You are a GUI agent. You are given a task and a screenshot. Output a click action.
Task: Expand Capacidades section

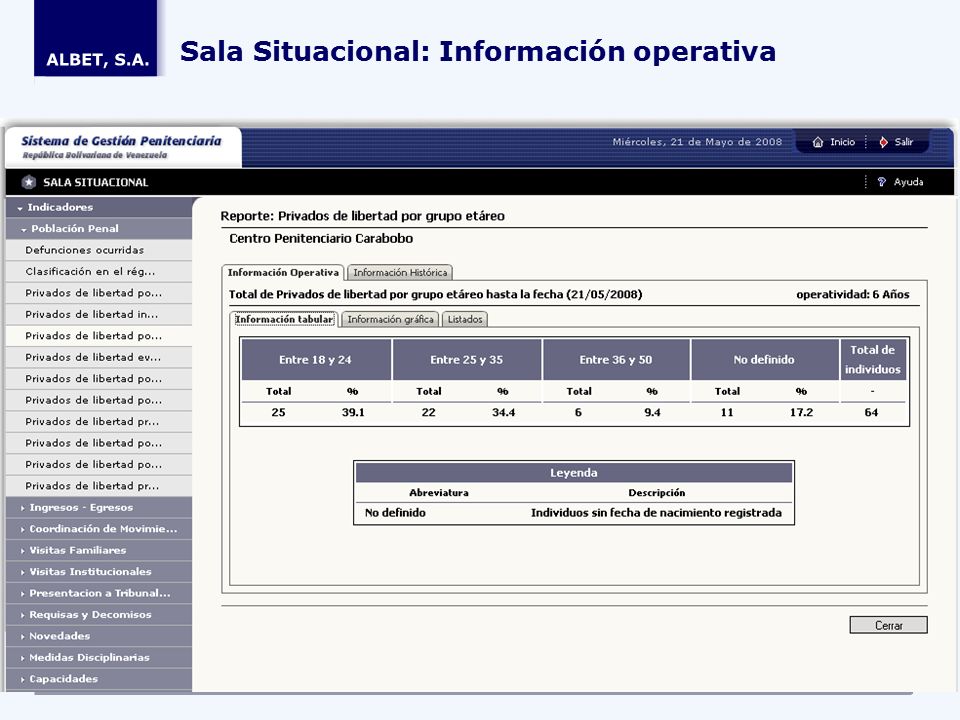99,679
